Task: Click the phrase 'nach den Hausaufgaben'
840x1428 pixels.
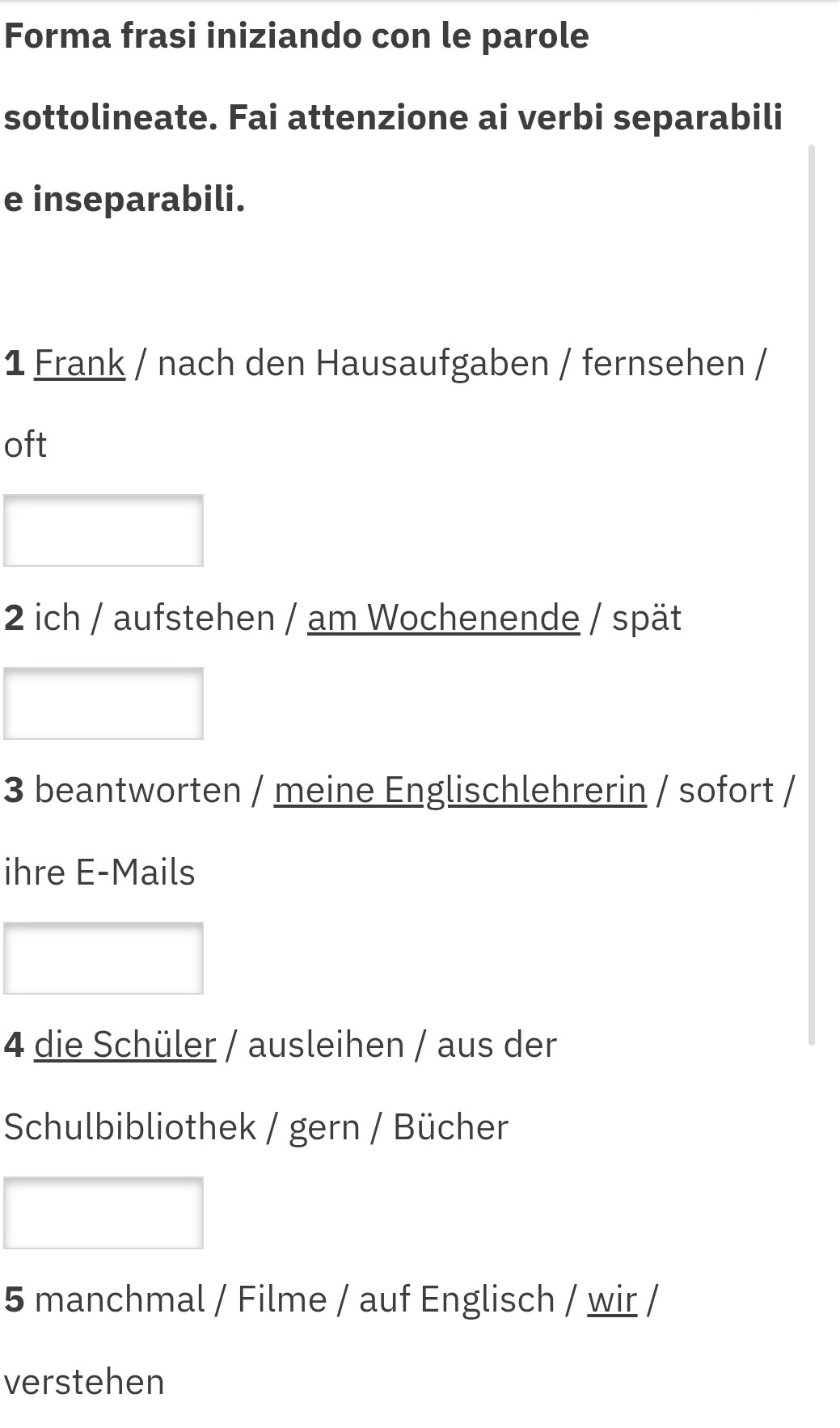Action: point(352,363)
